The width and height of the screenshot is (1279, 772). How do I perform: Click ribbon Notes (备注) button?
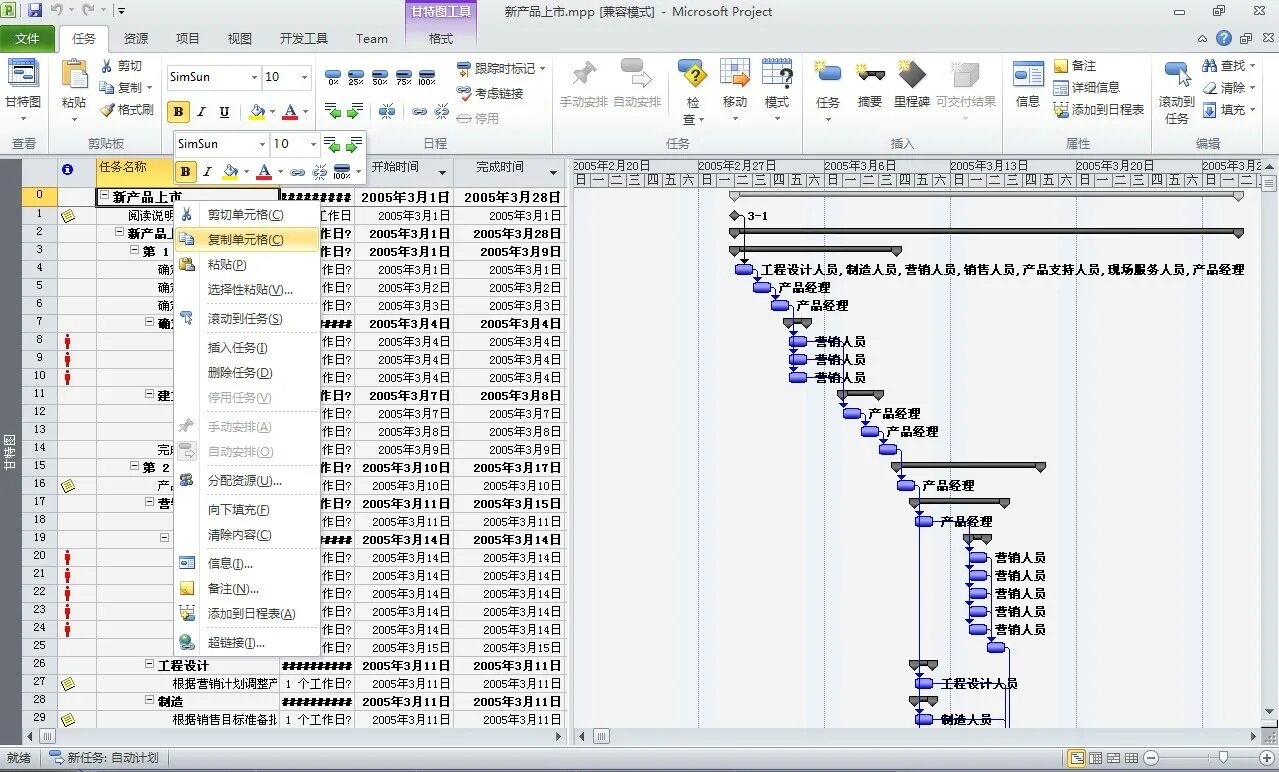coord(1075,66)
